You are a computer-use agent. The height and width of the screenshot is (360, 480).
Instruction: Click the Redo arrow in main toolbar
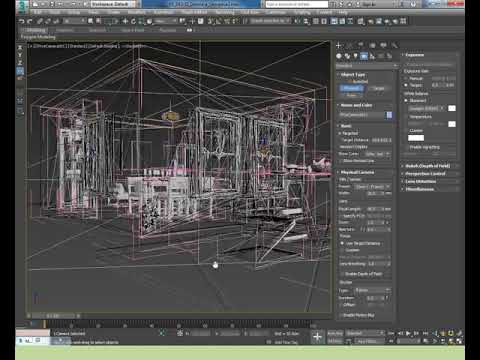click(30, 21)
